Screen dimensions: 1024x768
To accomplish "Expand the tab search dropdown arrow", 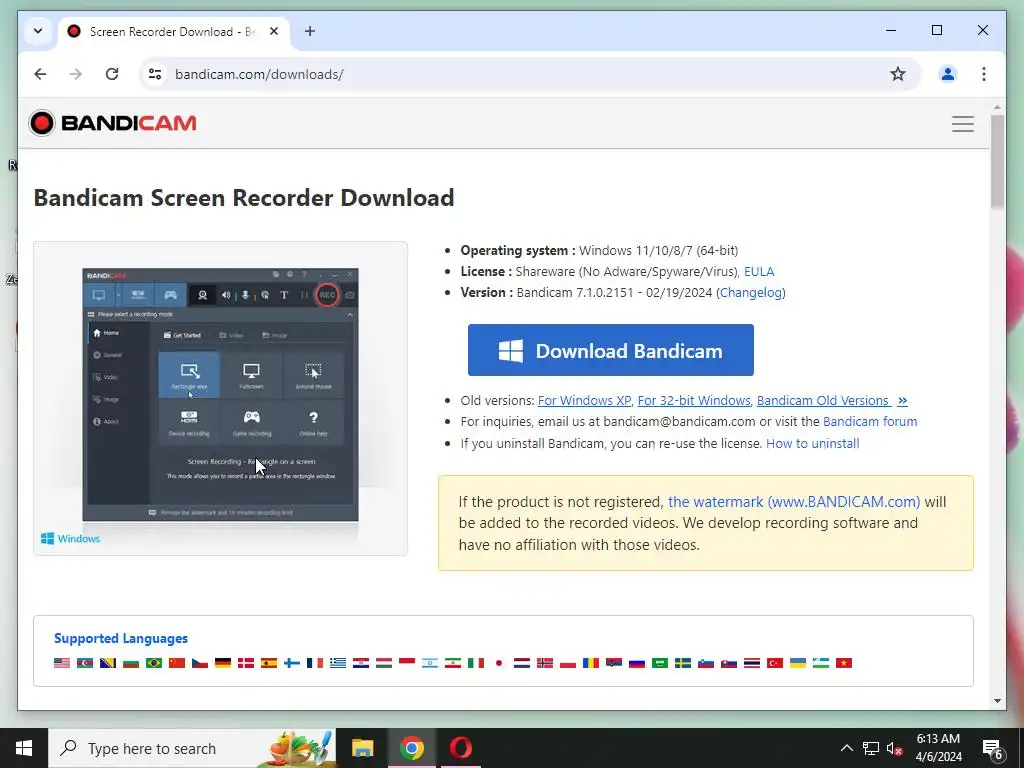I will [38, 31].
